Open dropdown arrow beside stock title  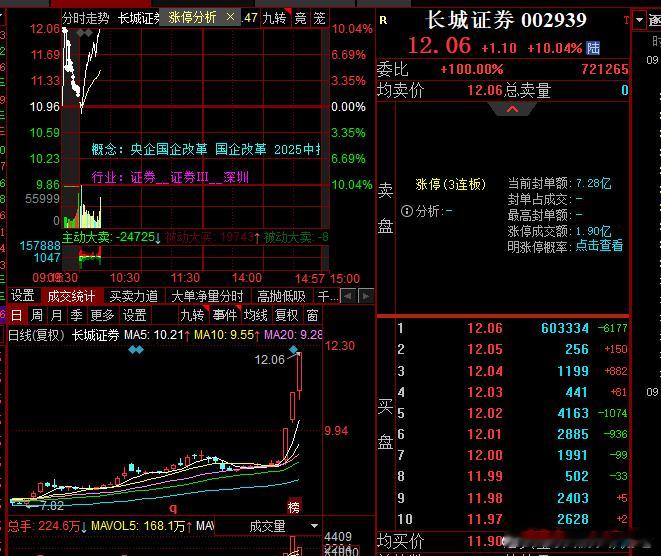click(x=639, y=20)
